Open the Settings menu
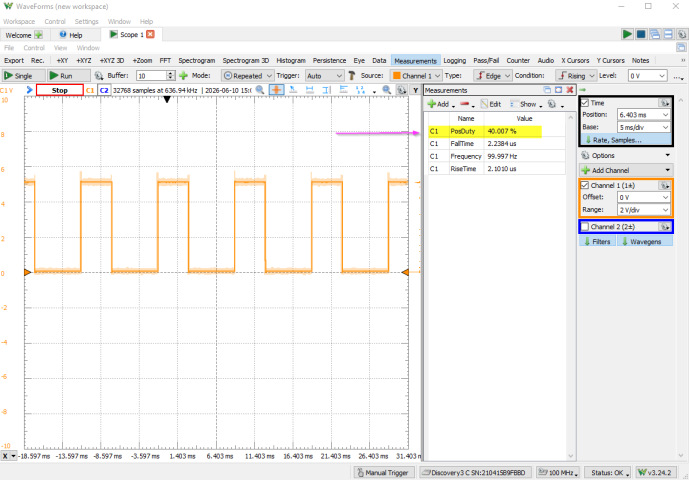Viewport: 689px width, 480px height. pos(86,21)
